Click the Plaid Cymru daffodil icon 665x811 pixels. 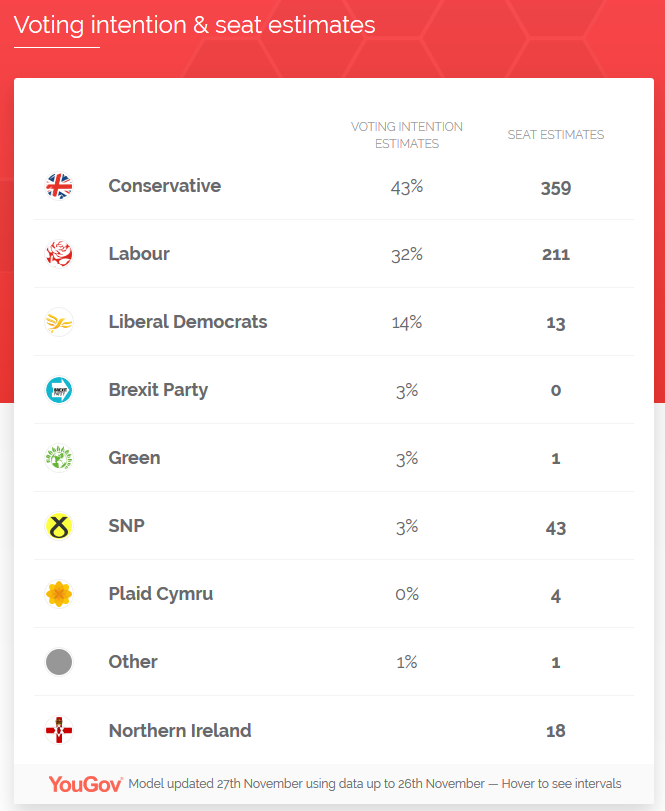pos(59,594)
